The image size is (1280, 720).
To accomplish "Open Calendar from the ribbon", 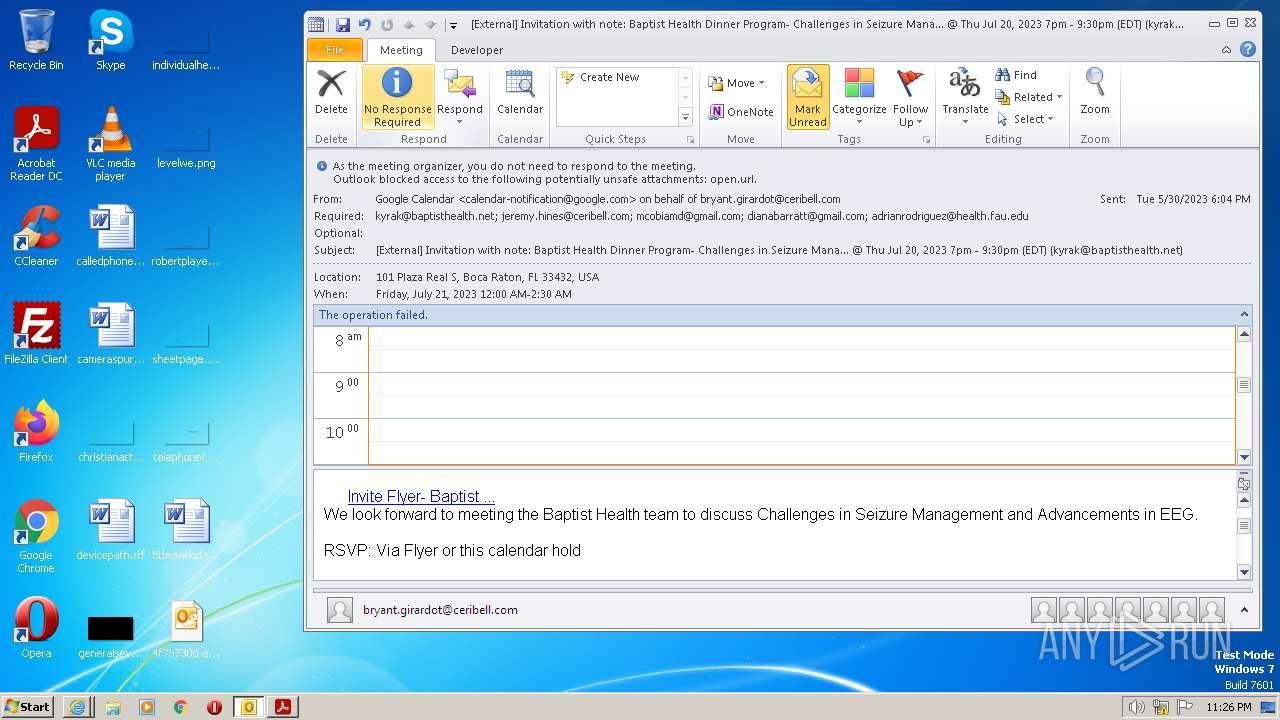I will [x=520, y=92].
